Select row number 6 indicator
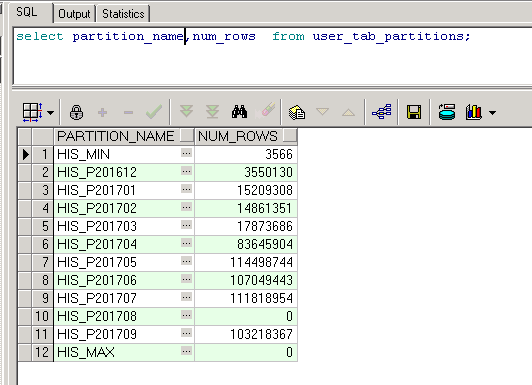 42,244
